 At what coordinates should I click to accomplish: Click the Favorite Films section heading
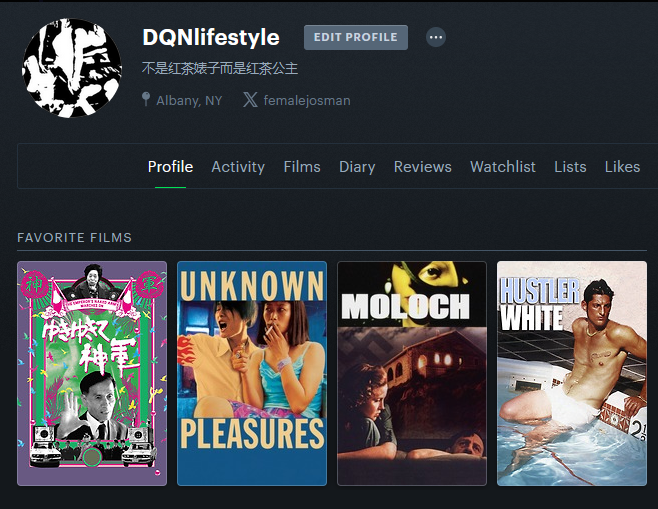75,238
